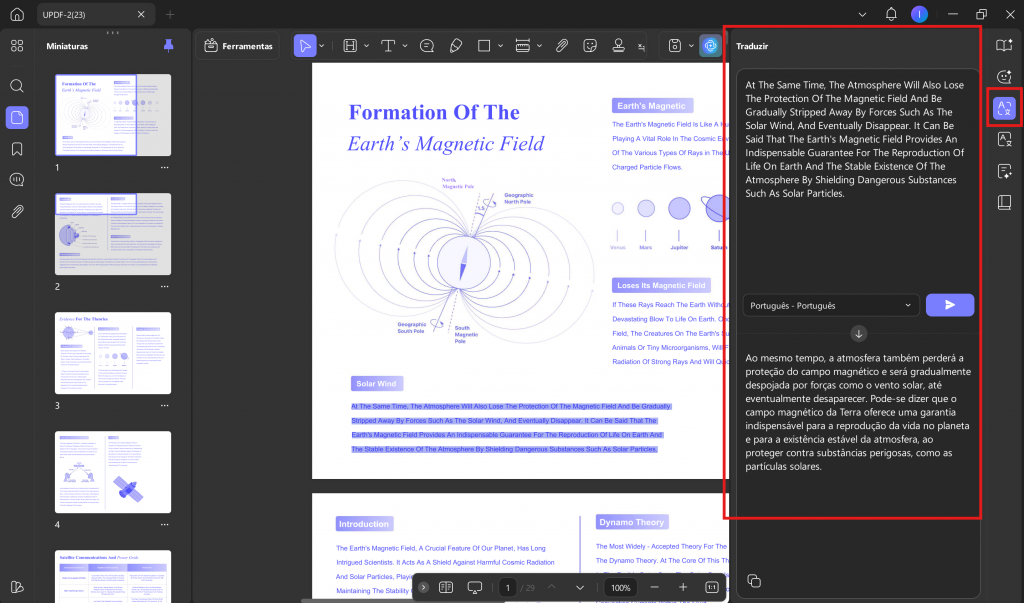Open more options for page 4 thumbnail
The width and height of the screenshot is (1024, 603).
(165, 525)
